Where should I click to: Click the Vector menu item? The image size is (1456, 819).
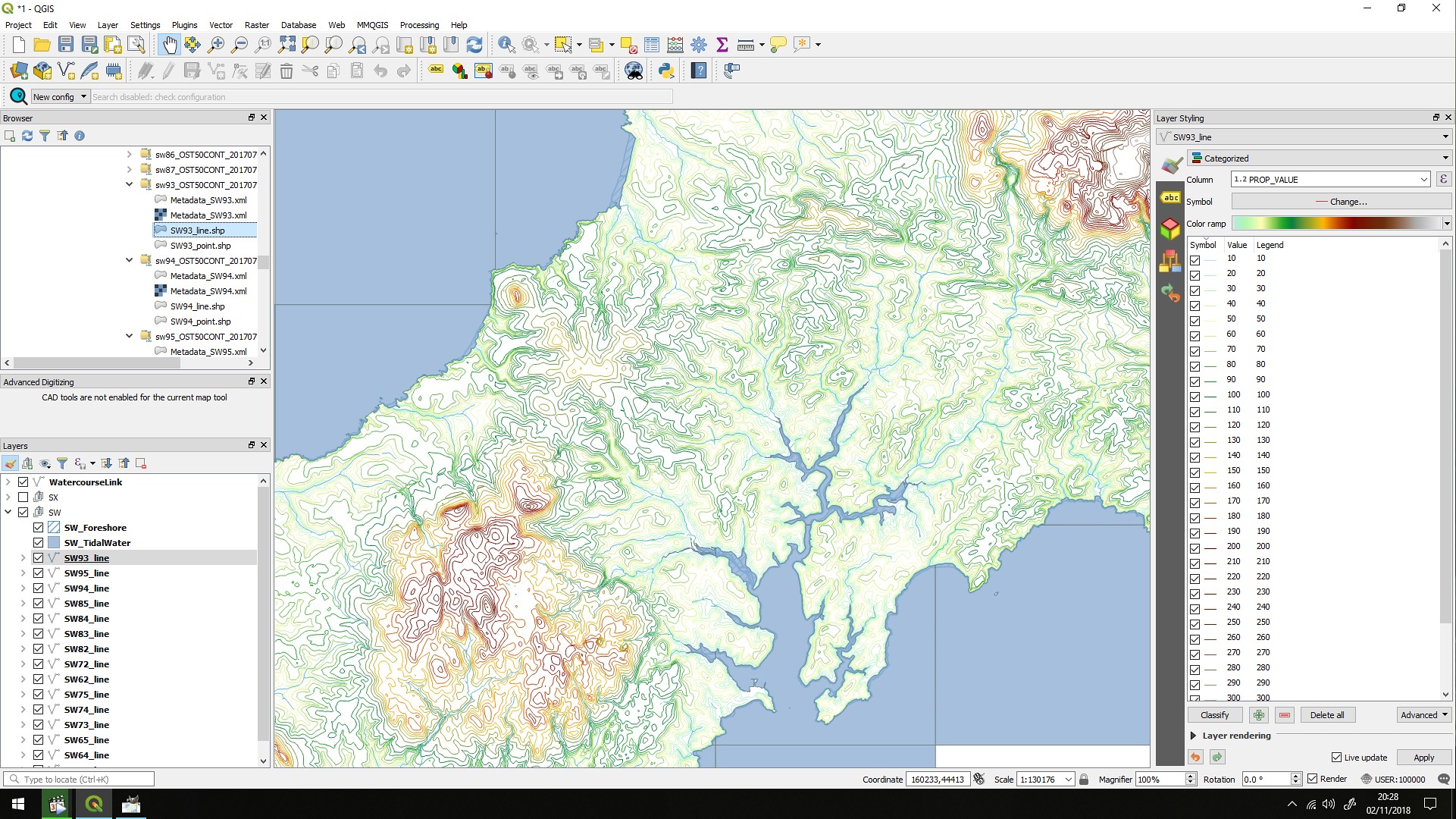pos(221,24)
